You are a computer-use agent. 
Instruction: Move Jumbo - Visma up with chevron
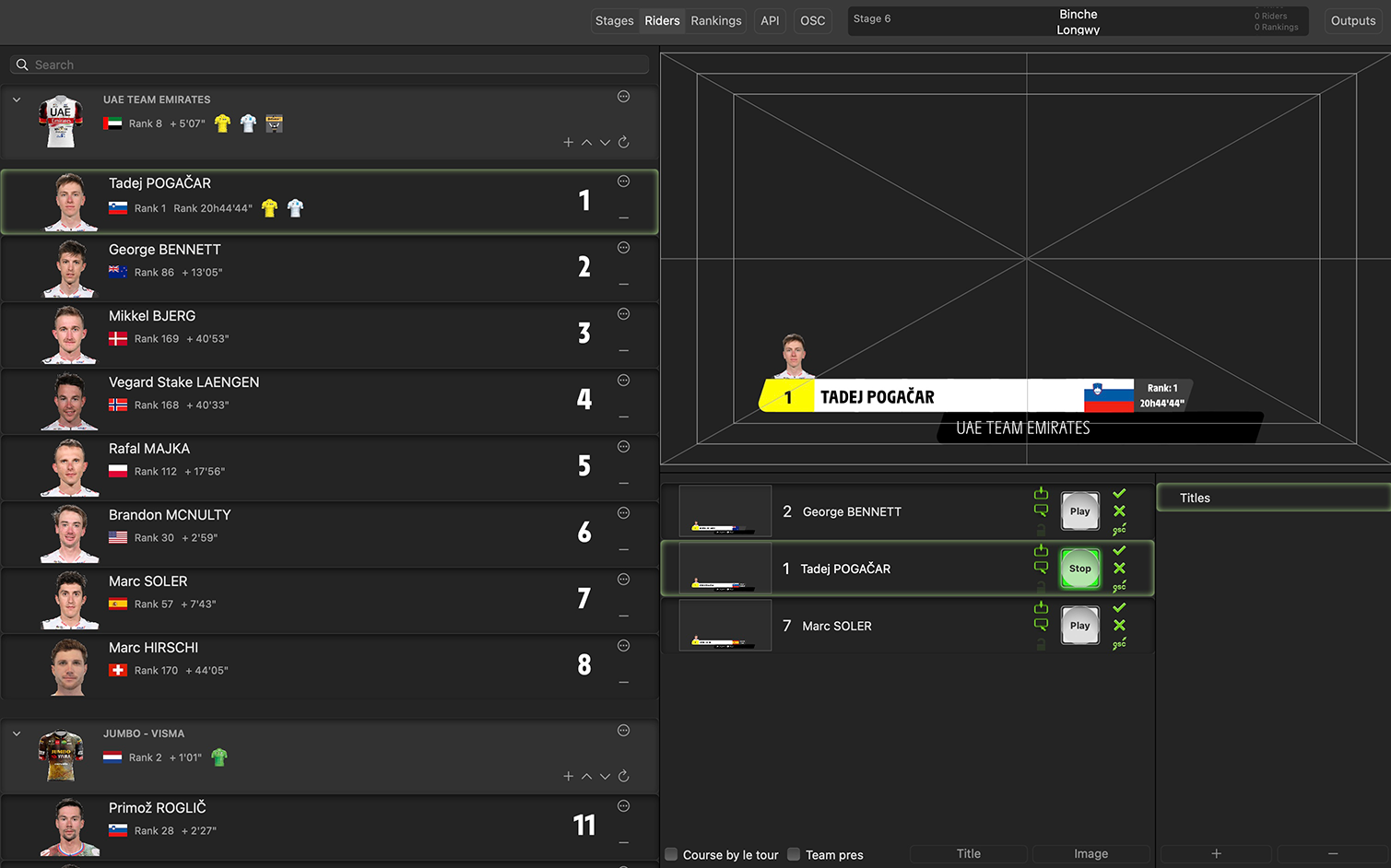coord(586,776)
